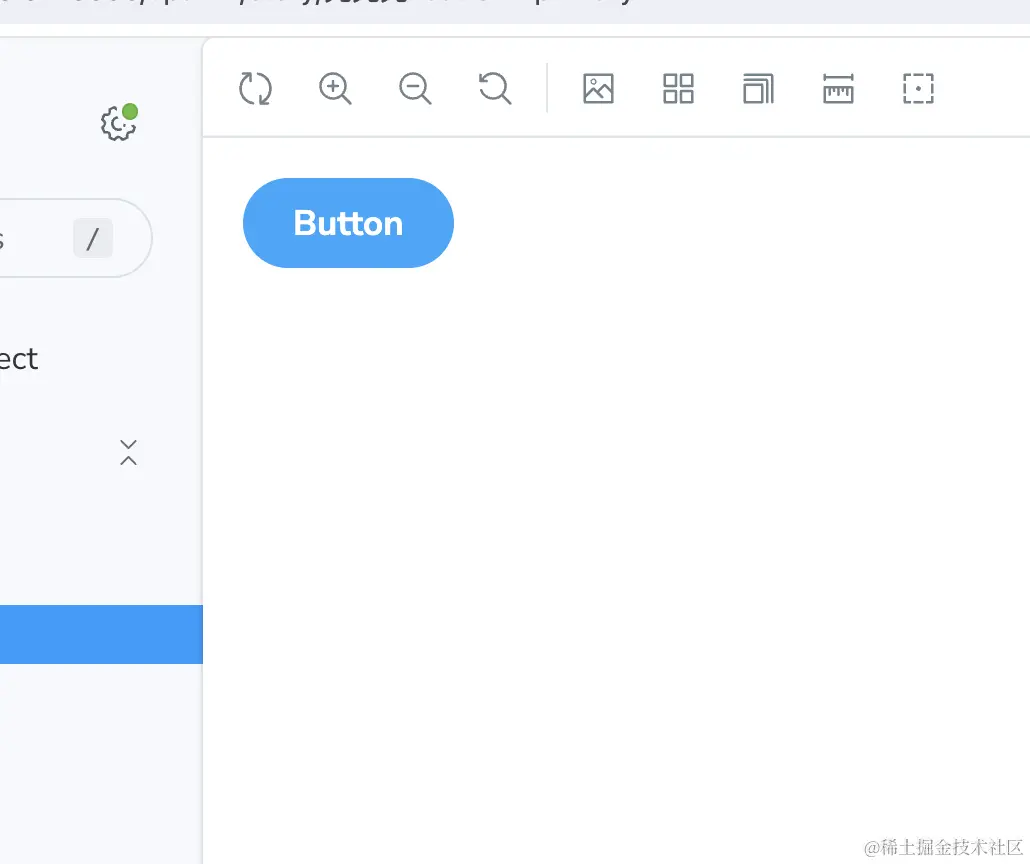
Task: Click the green notification dot on gear
Action: coord(130,112)
